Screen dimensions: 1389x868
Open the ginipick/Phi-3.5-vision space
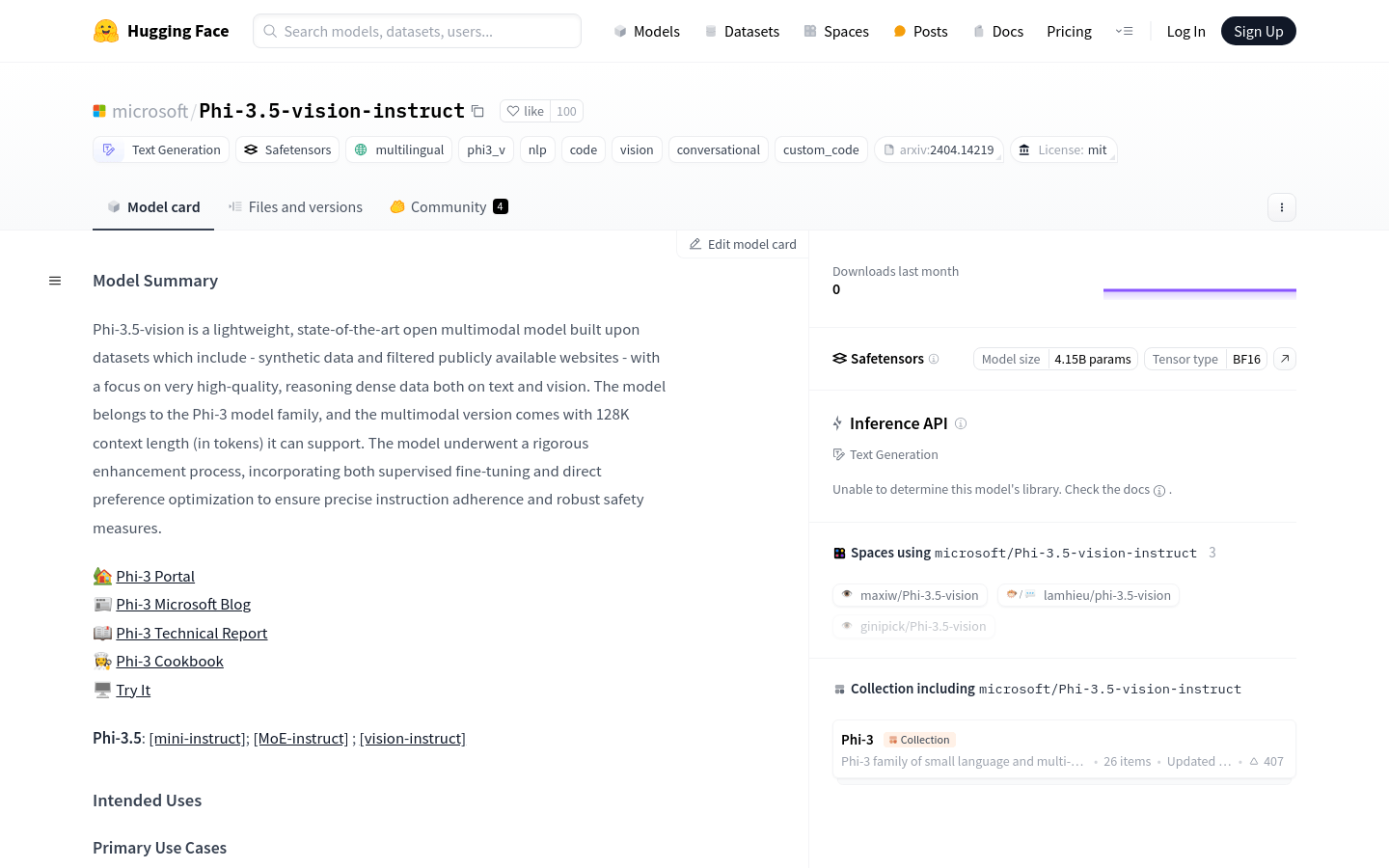(913, 626)
